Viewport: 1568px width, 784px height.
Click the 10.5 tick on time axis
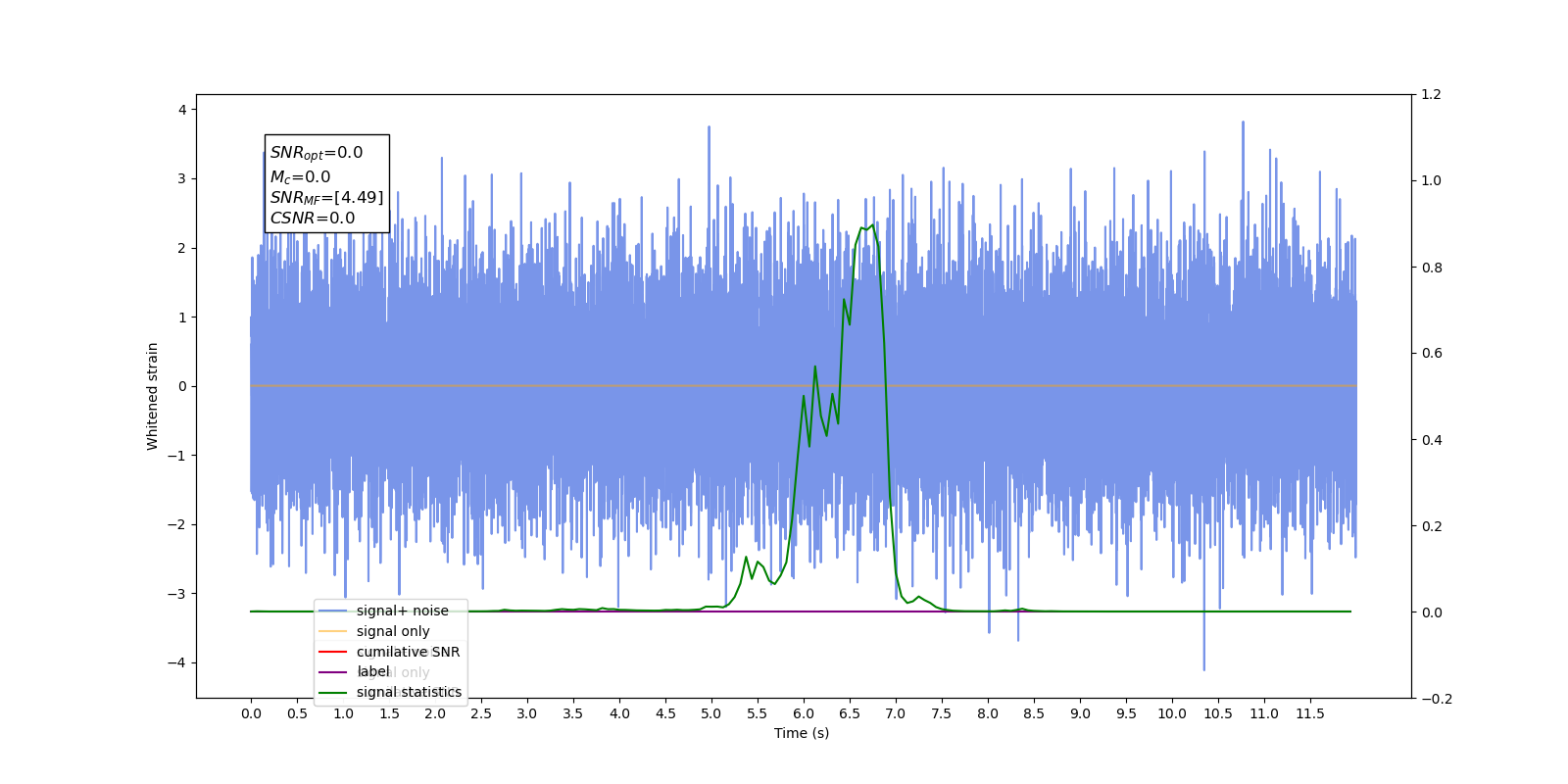click(x=1218, y=713)
